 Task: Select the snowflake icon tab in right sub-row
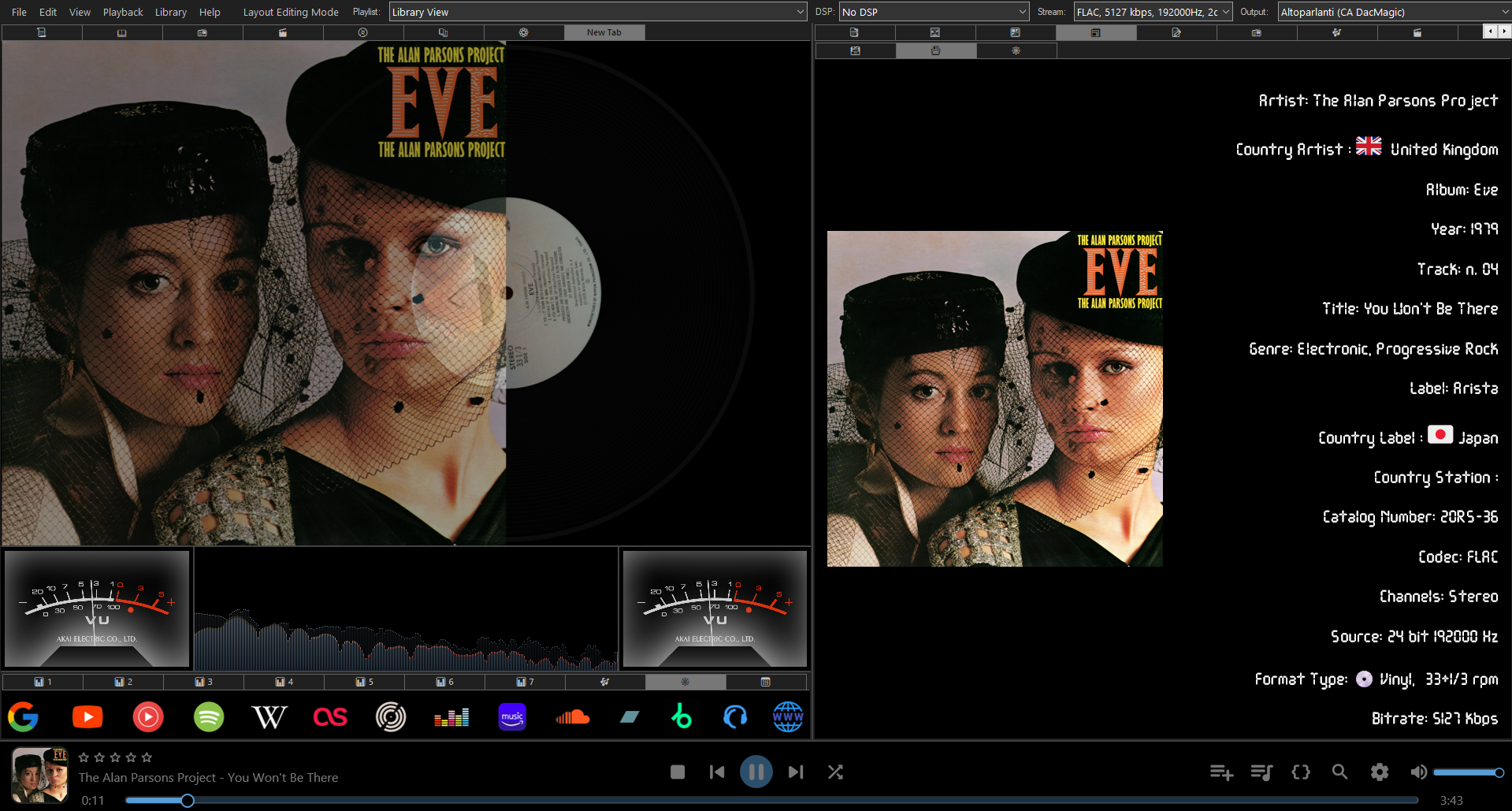pyautogui.click(x=1016, y=50)
